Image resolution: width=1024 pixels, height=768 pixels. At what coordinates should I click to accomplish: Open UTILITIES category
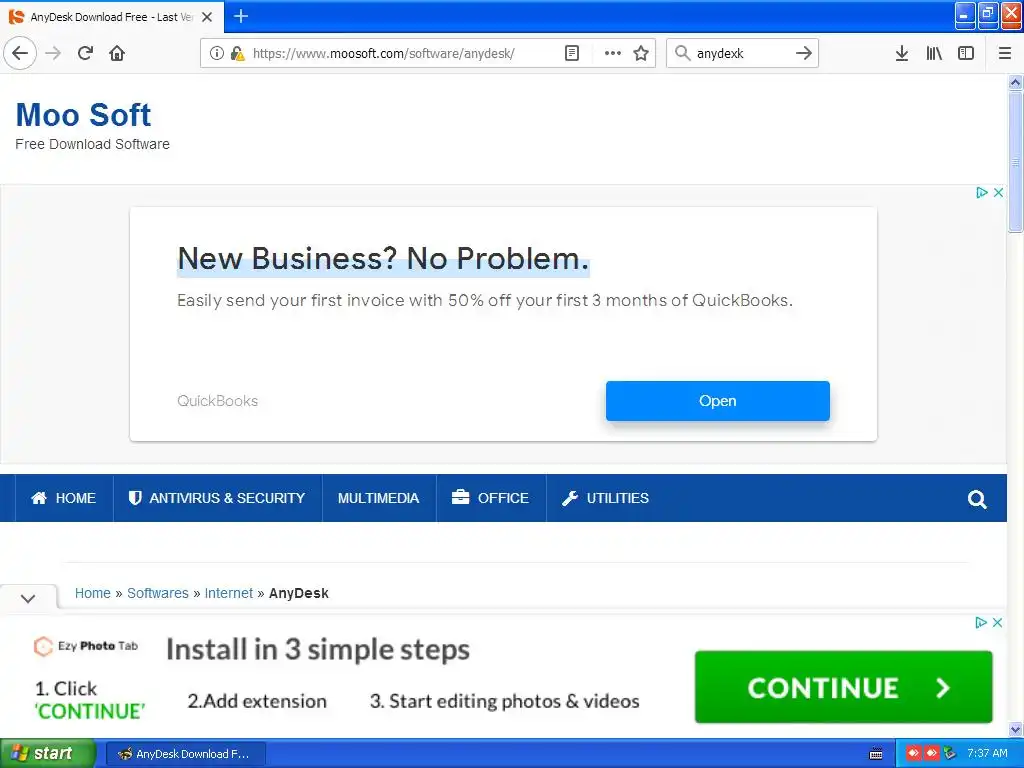[x=605, y=498]
